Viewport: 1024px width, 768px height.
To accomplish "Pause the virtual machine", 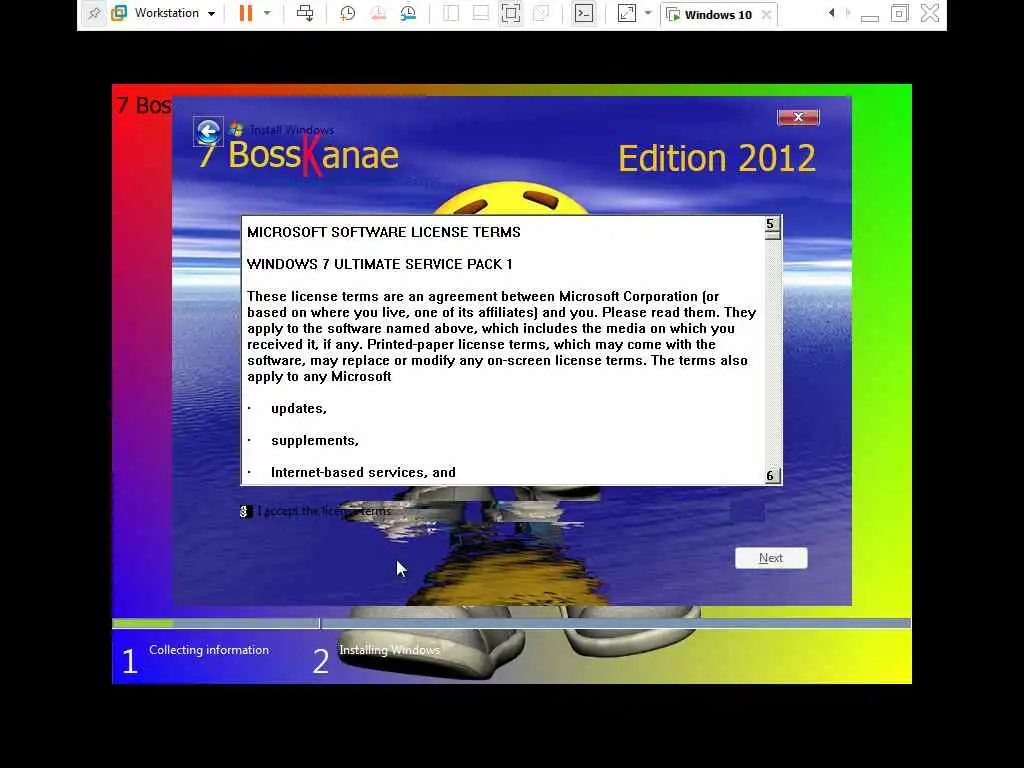I will pos(246,13).
